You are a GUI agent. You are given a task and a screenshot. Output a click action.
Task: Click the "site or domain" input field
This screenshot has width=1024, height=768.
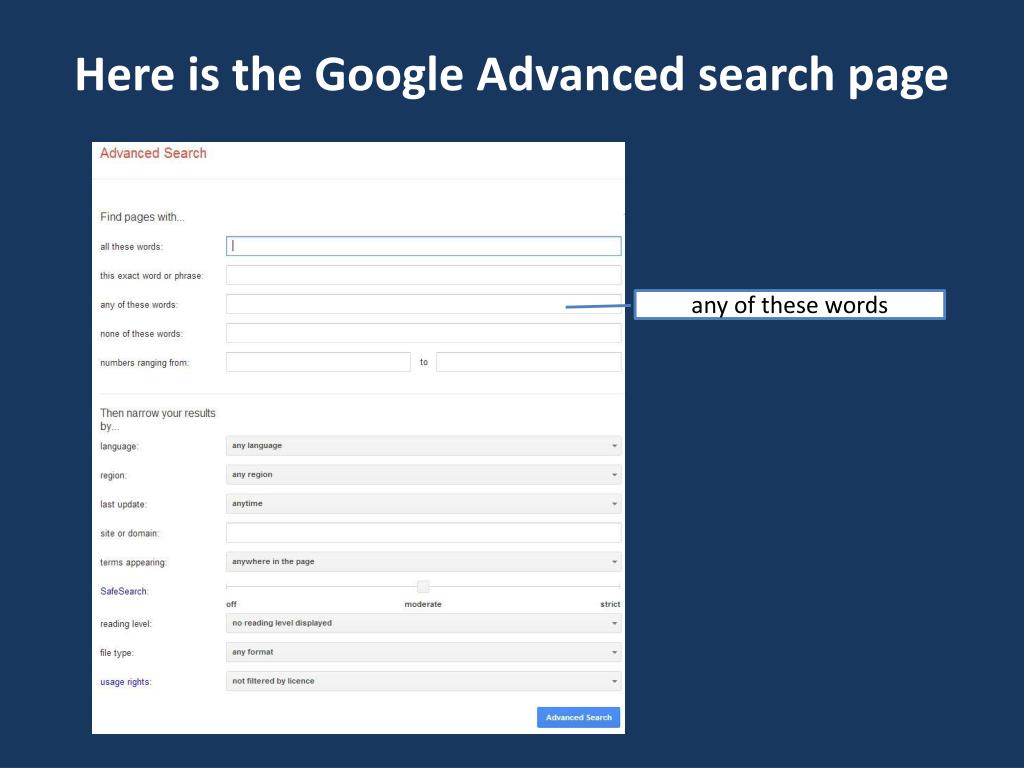click(x=423, y=533)
